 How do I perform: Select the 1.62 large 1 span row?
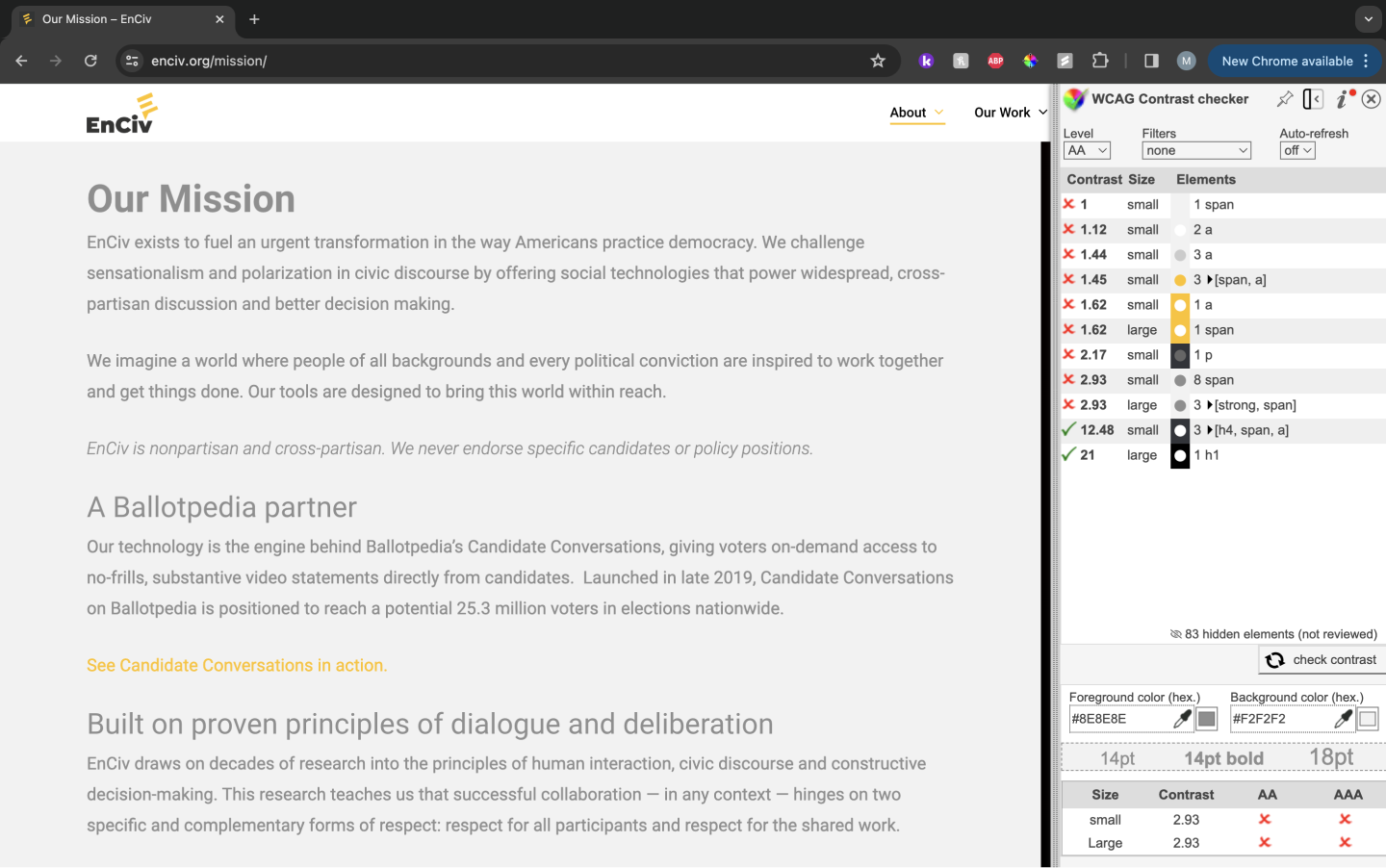pos(1222,330)
